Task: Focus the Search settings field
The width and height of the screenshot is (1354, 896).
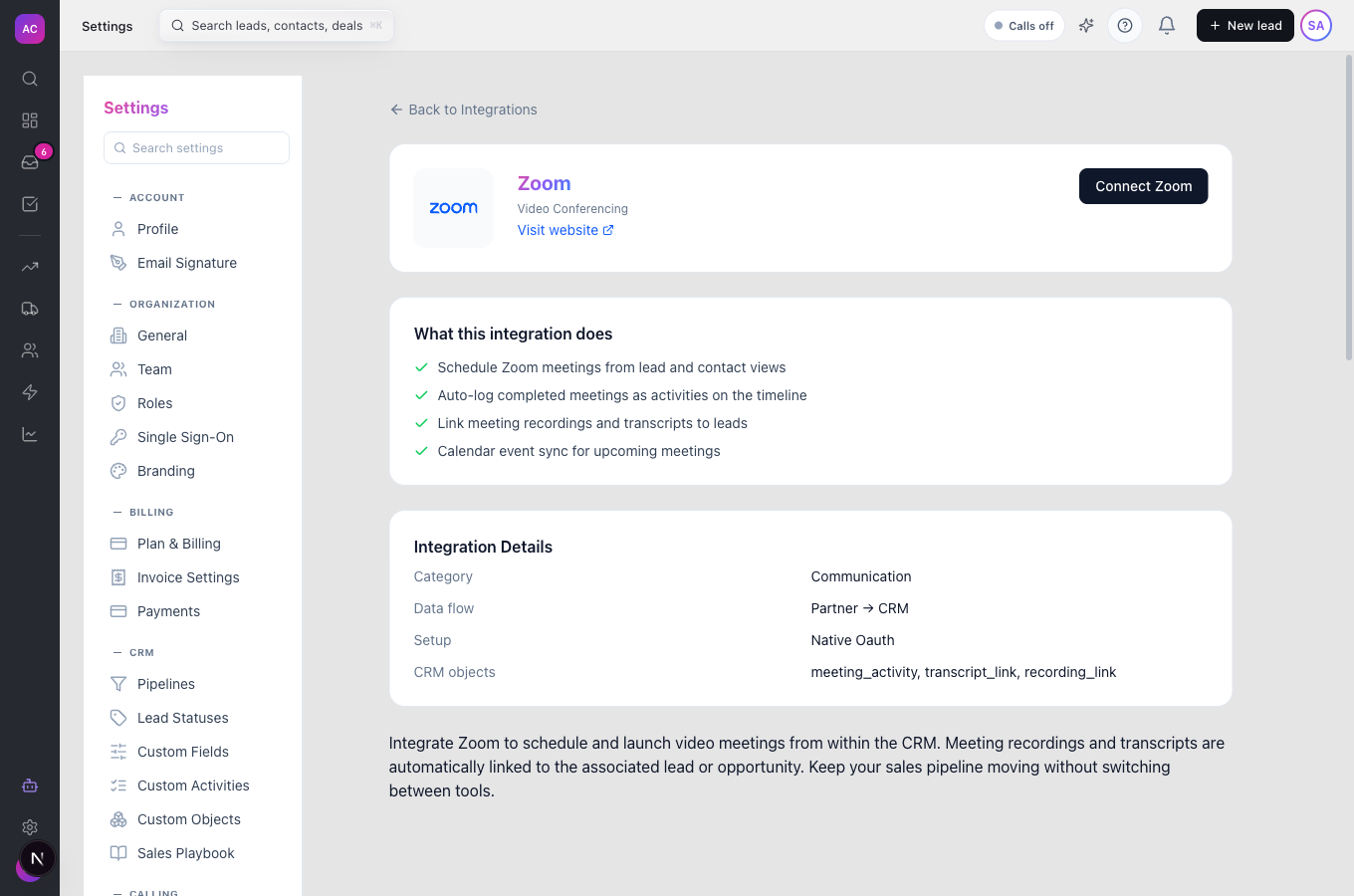Action: point(196,148)
